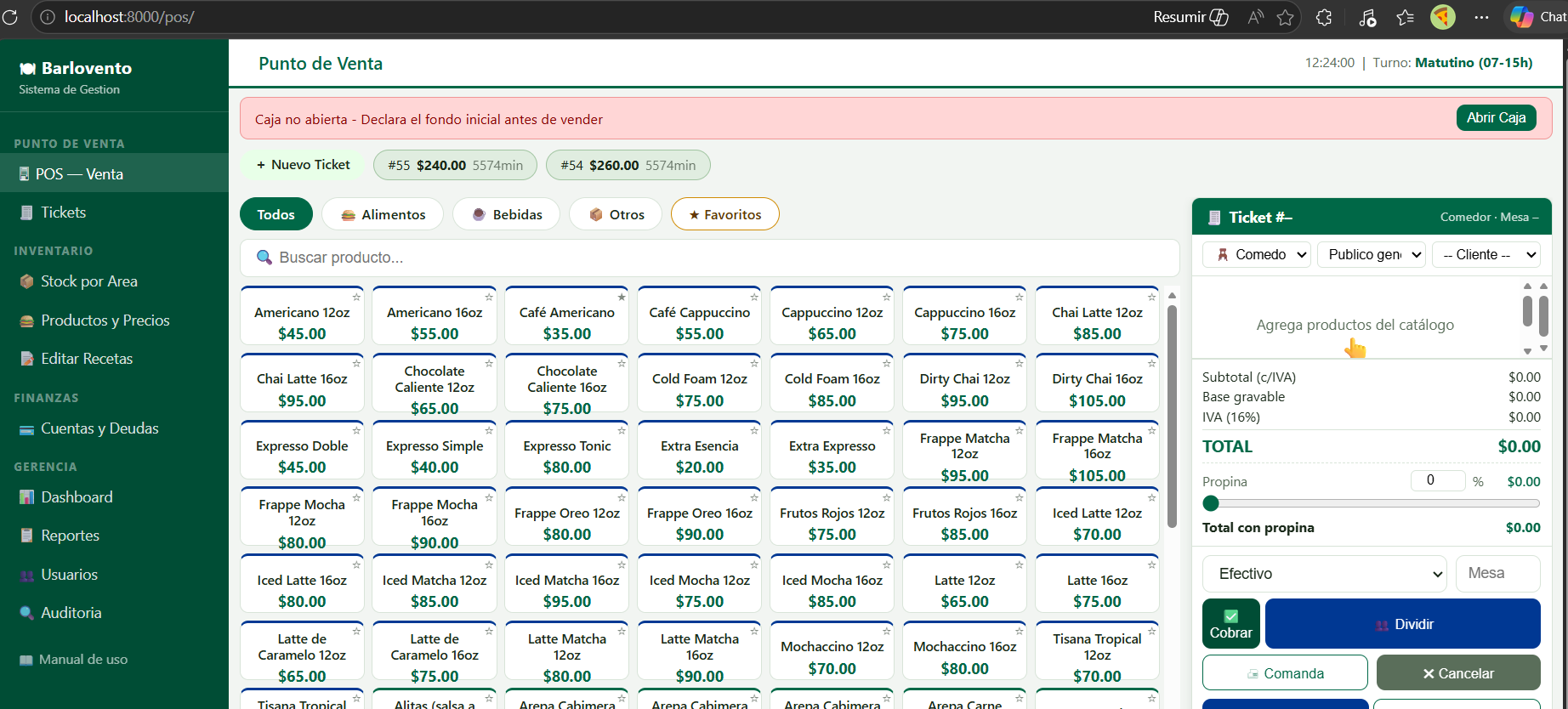Open the browser extensions puzzle icon

[x=1324, y=17]
